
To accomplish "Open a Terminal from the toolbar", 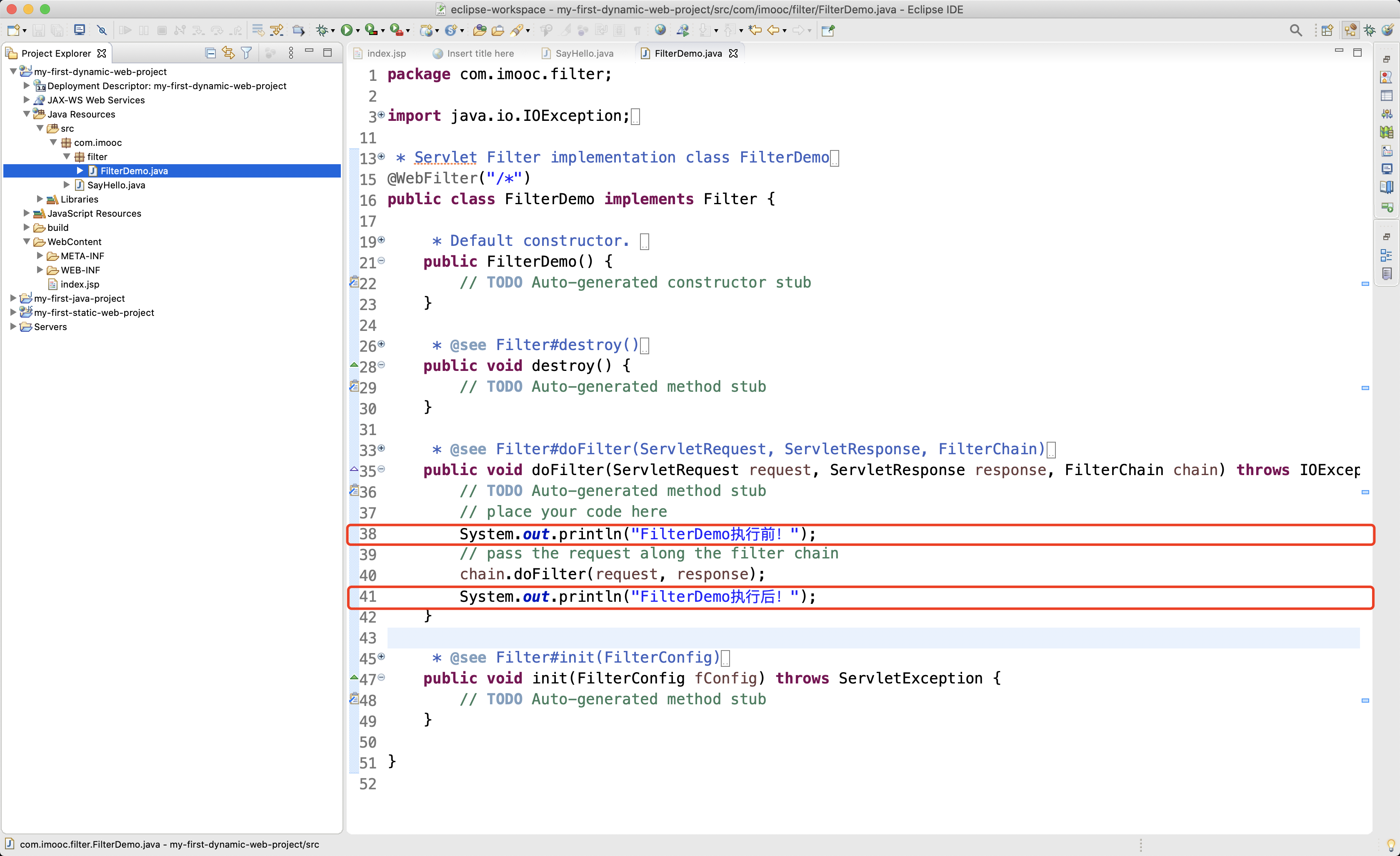I will [x=80, y=30].
